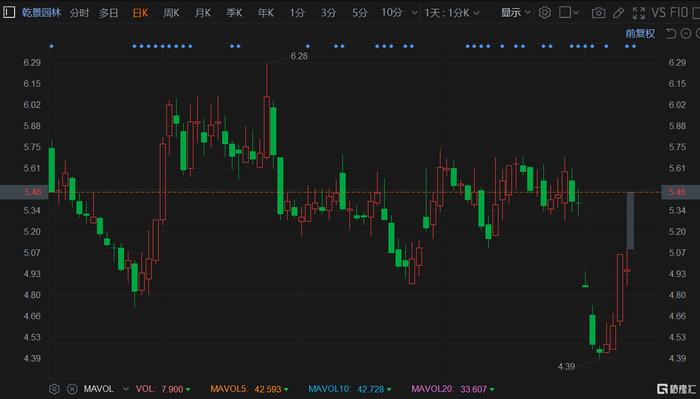Select the 月K monthly chart tab
This screenshot has width=700, height=399.
(203, 13)
